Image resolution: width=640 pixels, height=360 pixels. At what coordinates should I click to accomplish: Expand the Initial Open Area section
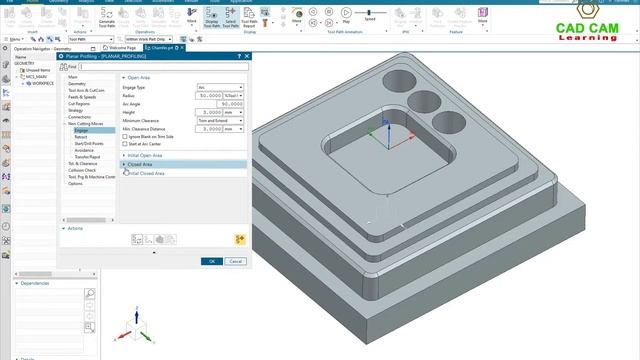click(x=124, y=156)
